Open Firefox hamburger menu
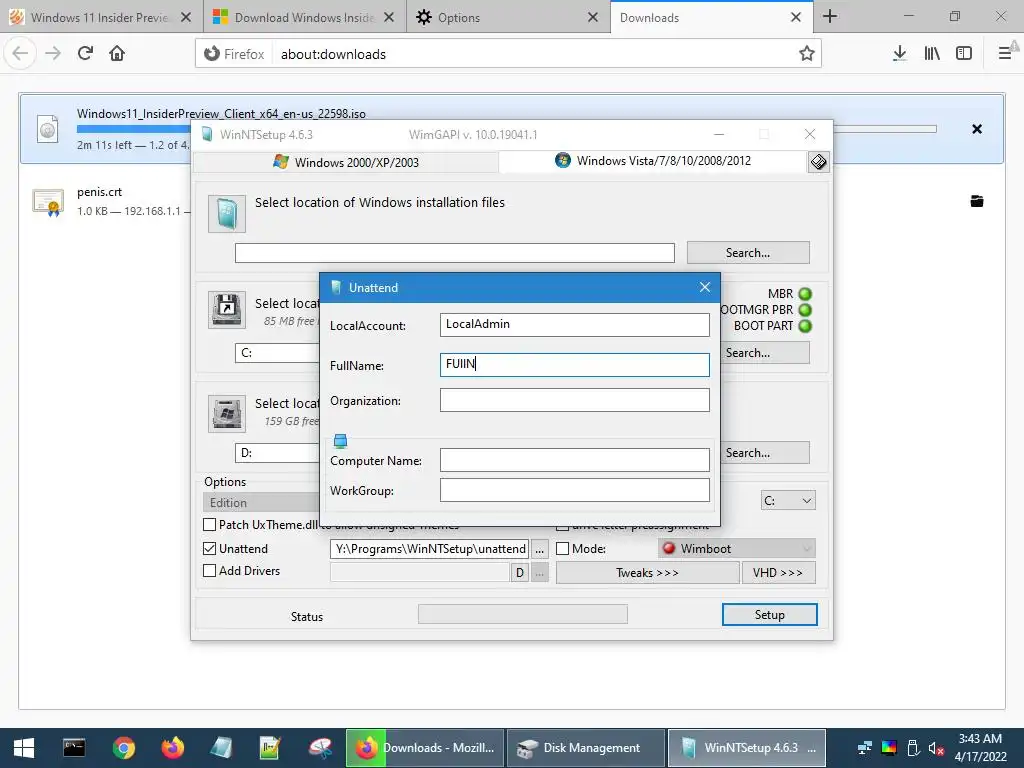 1005,54
